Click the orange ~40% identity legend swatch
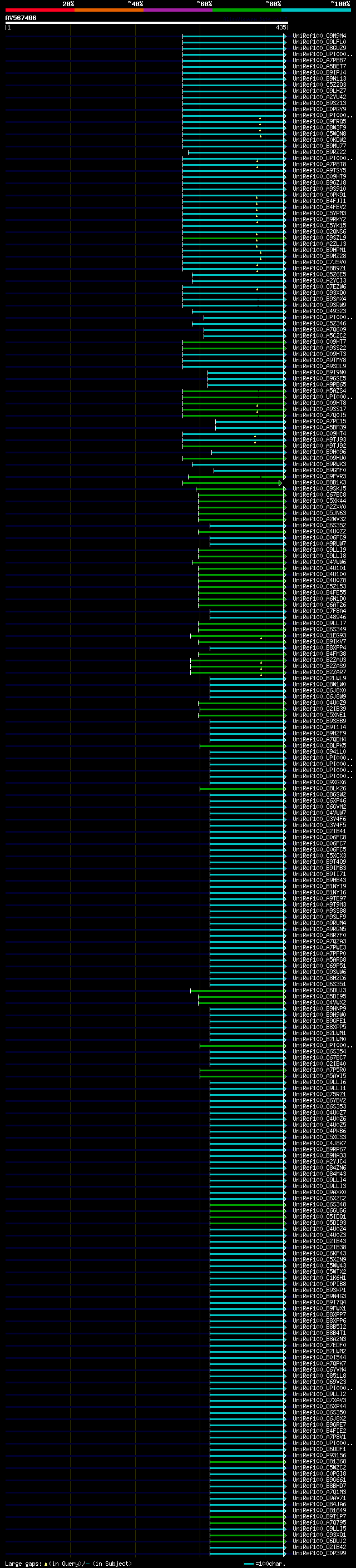Image resolution: width=356 pixels, height=1568 pixels. point(109,10)
